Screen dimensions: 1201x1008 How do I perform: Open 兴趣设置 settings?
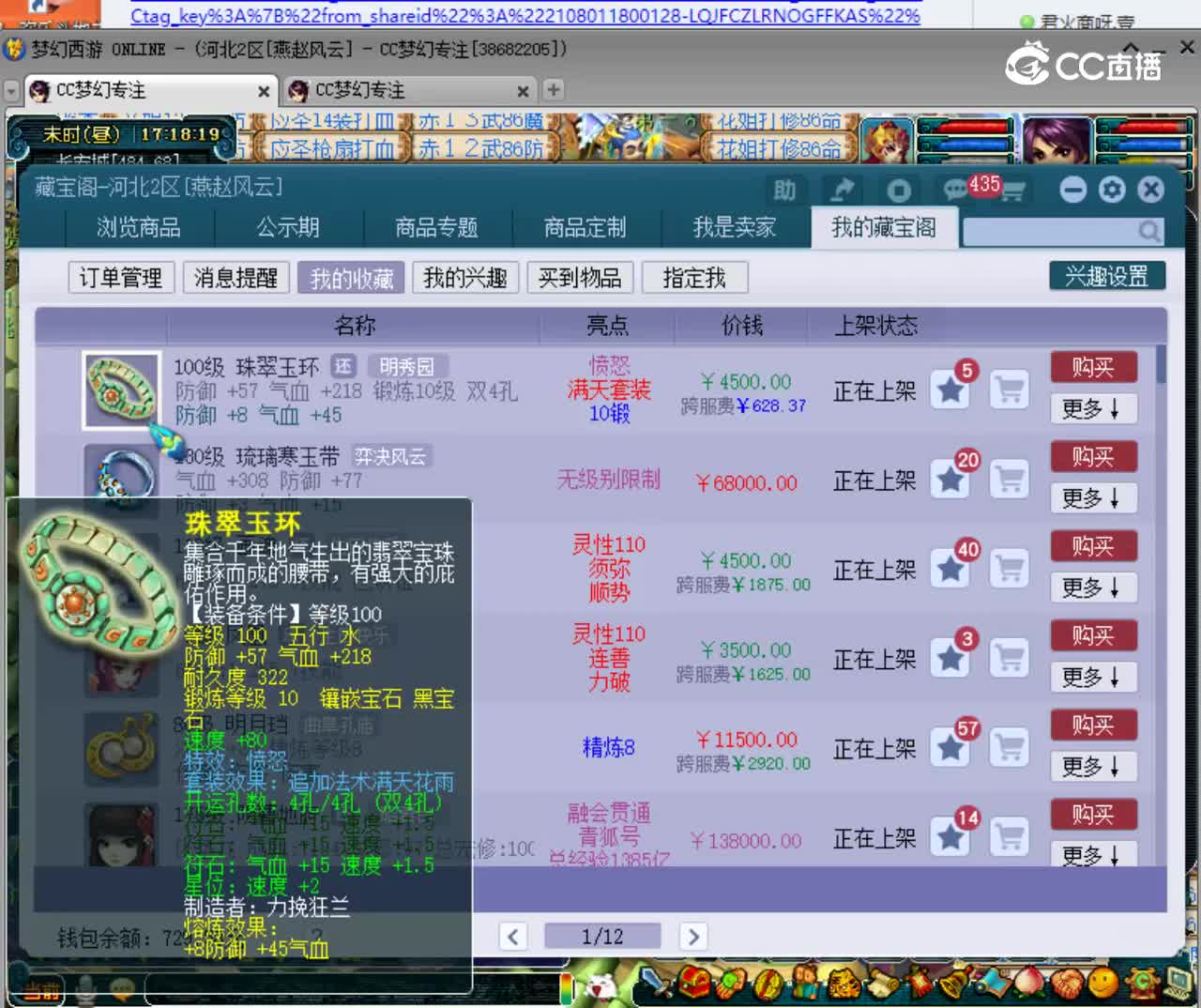point(1107,276)
